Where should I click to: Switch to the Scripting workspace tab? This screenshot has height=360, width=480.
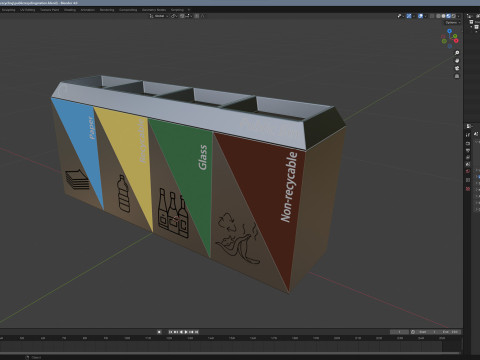point(177,10)
